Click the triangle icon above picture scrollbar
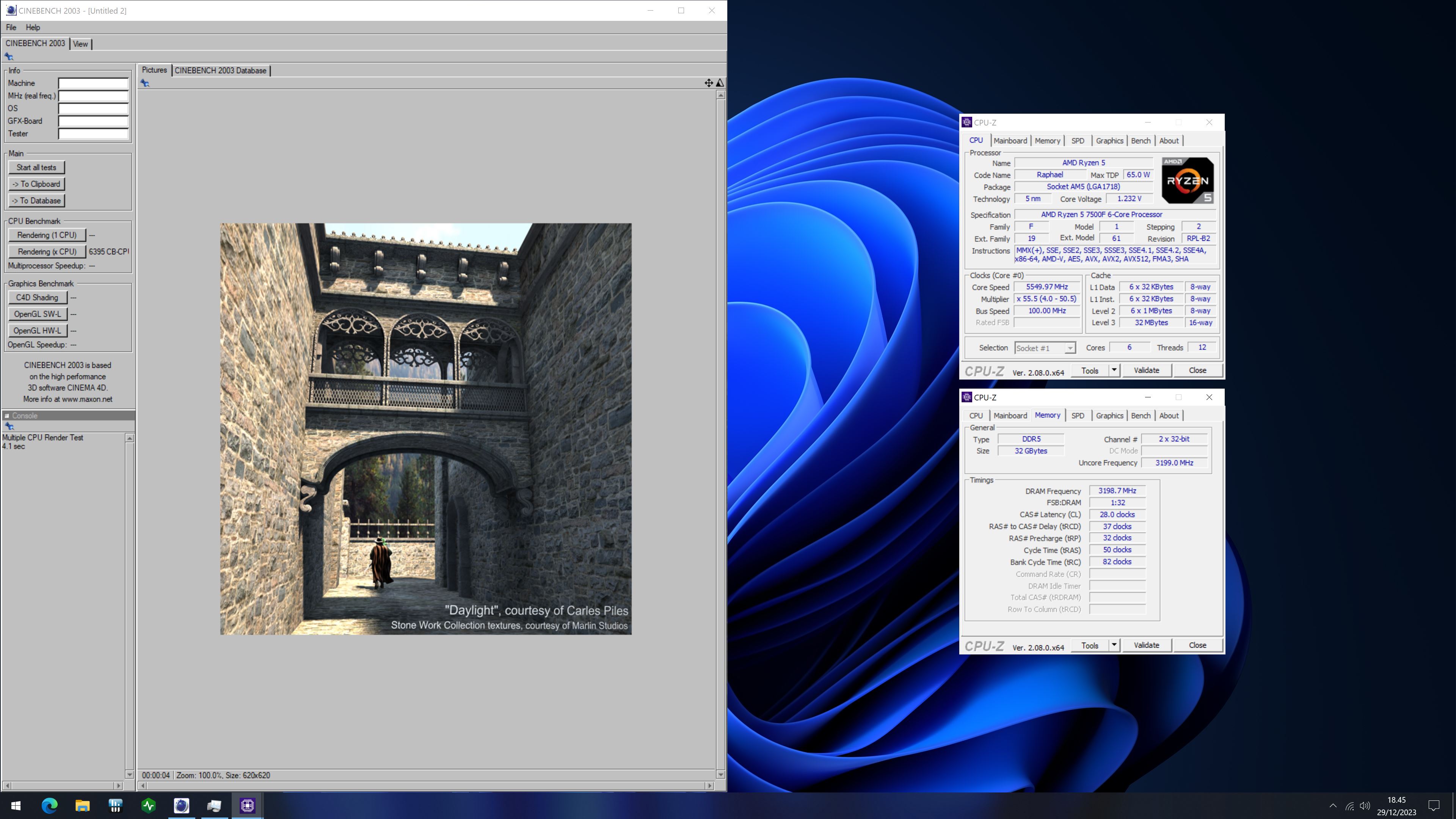Viewport: 1456px width, 819px height. click(720, 83)
